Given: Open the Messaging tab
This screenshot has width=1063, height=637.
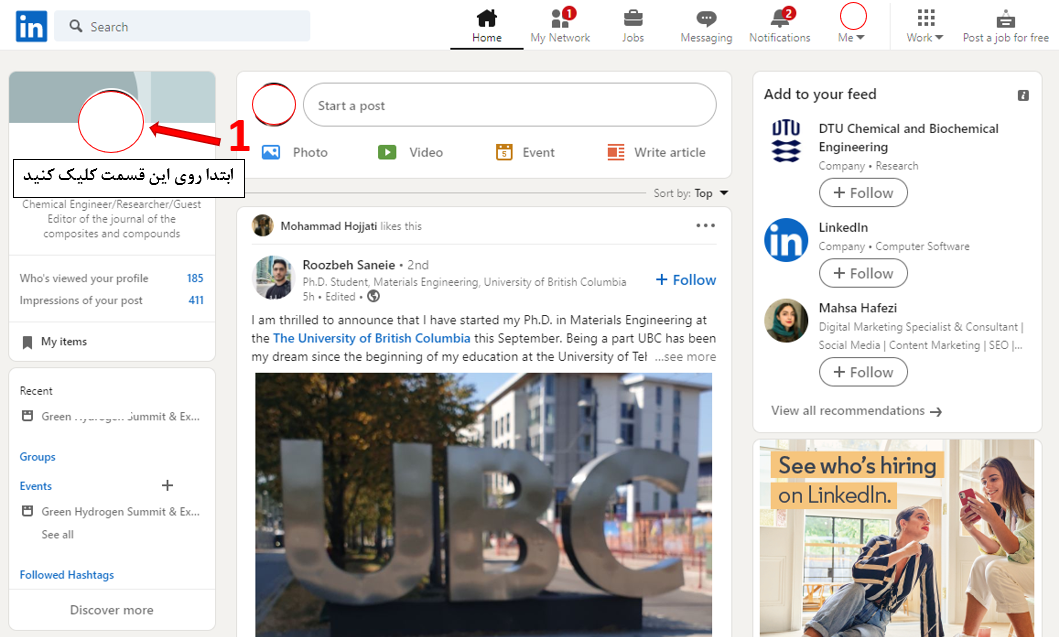Looking at the screenshot, I should point(706,26).
